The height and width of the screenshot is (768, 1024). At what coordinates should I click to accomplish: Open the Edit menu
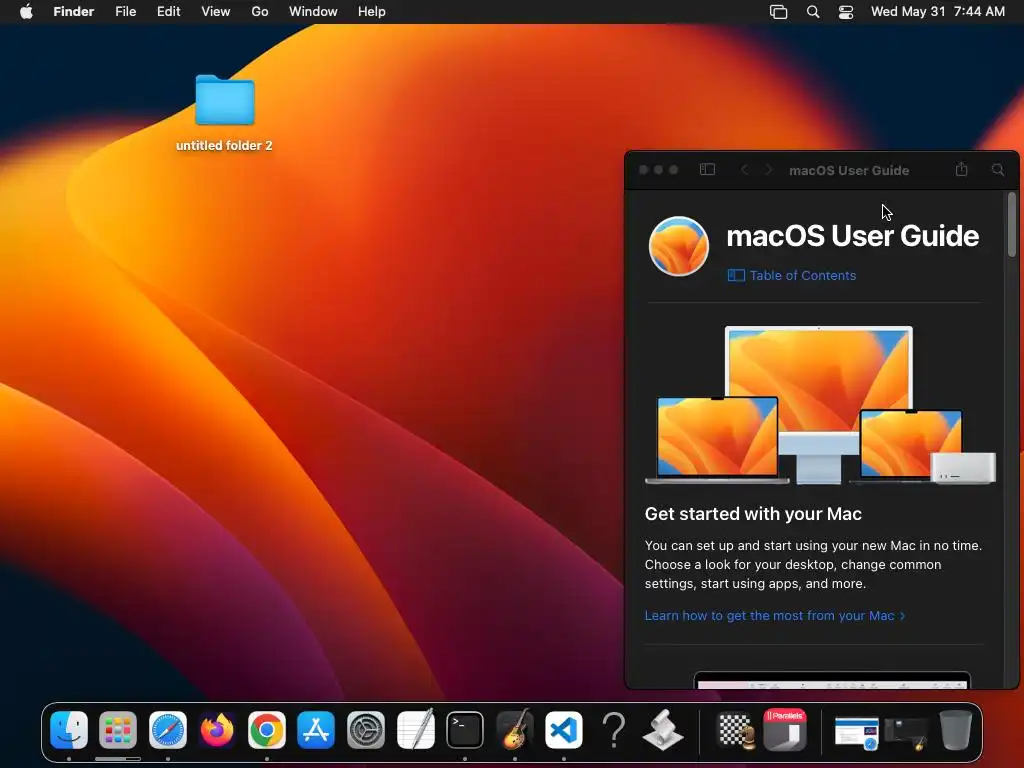click(x=168, y=12)
